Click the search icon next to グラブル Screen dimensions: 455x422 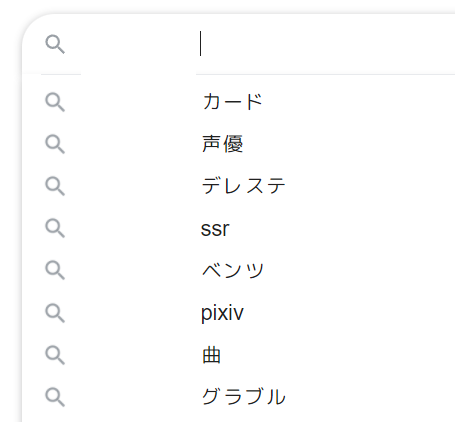pos(55,397)
